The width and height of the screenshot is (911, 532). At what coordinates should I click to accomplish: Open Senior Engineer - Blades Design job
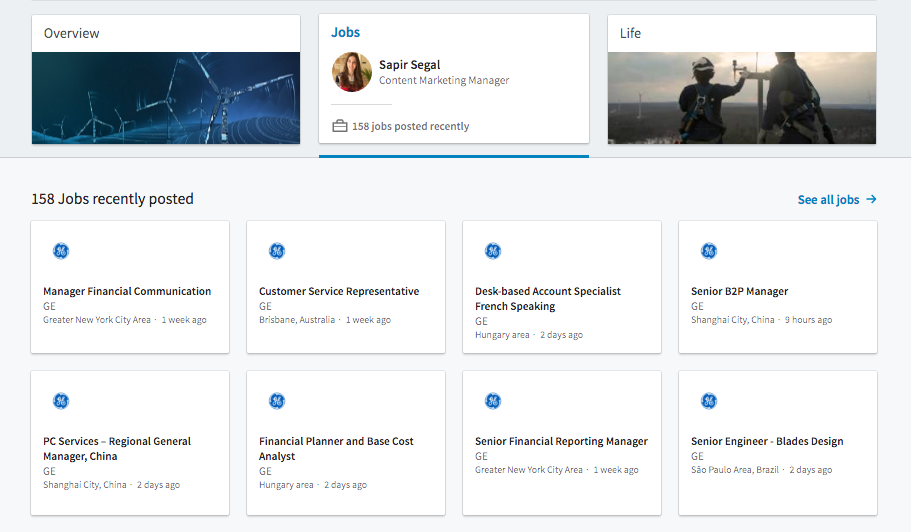[767, 441]
